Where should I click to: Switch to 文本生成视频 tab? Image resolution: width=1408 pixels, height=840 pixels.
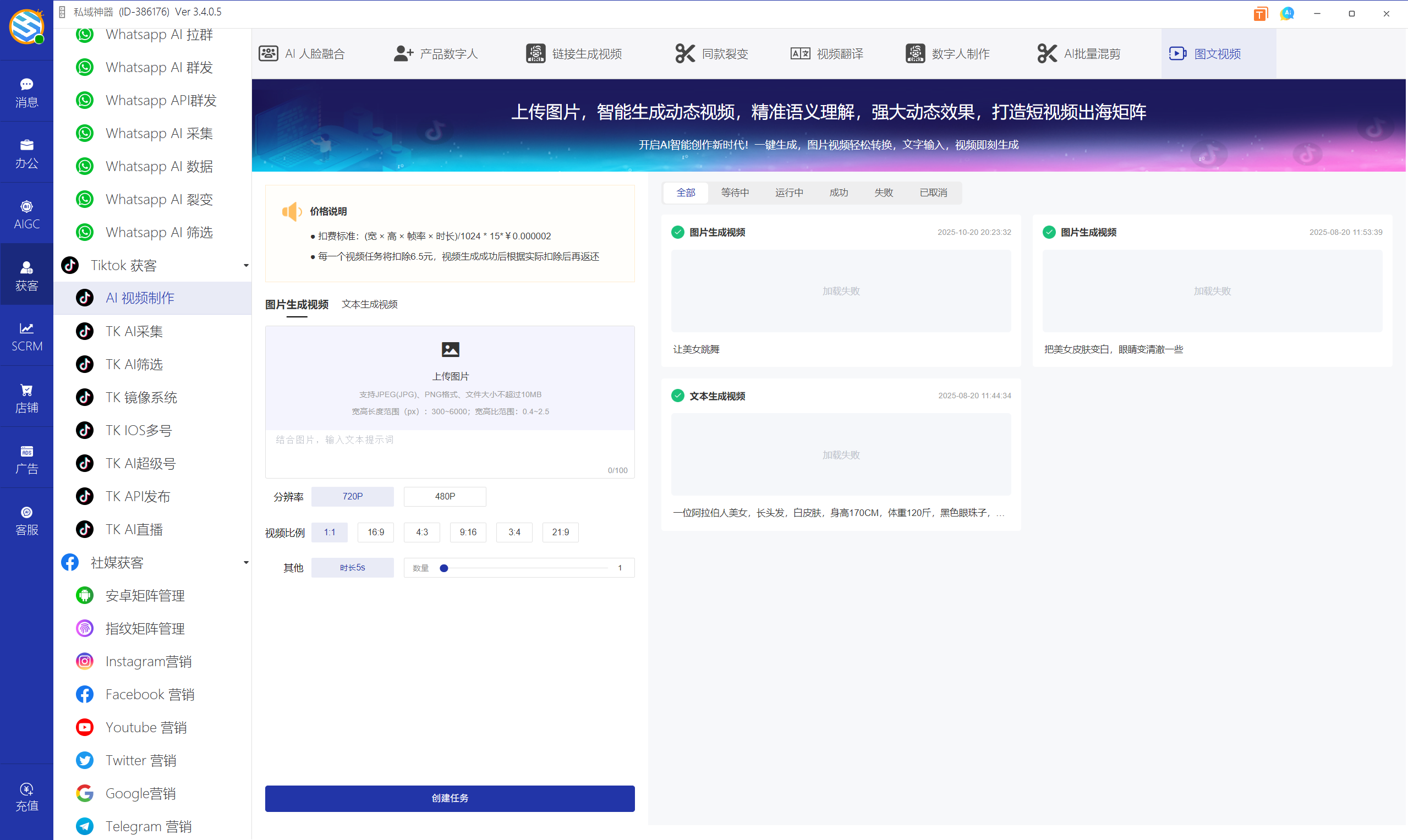(x=369, y=305)
